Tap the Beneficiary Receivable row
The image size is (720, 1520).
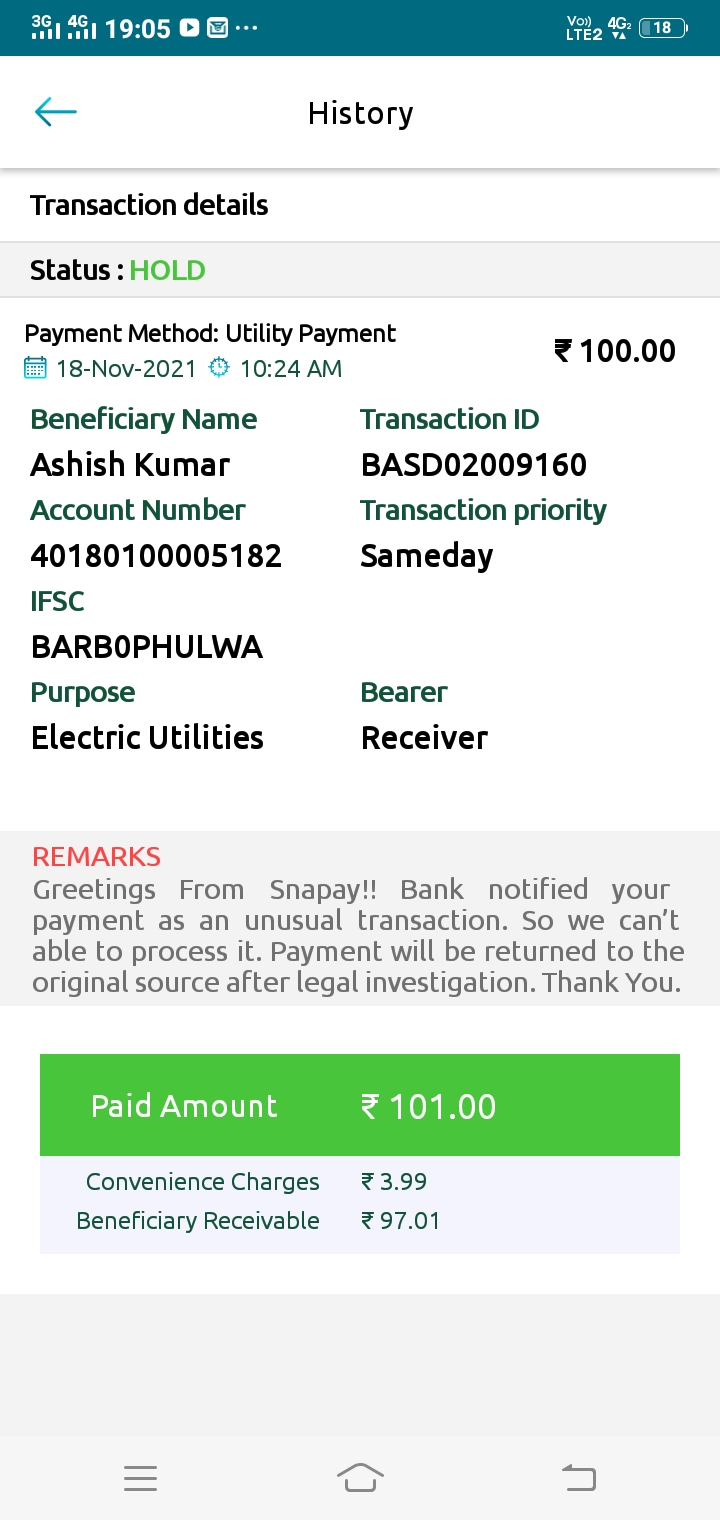[x=360, y=1221]
